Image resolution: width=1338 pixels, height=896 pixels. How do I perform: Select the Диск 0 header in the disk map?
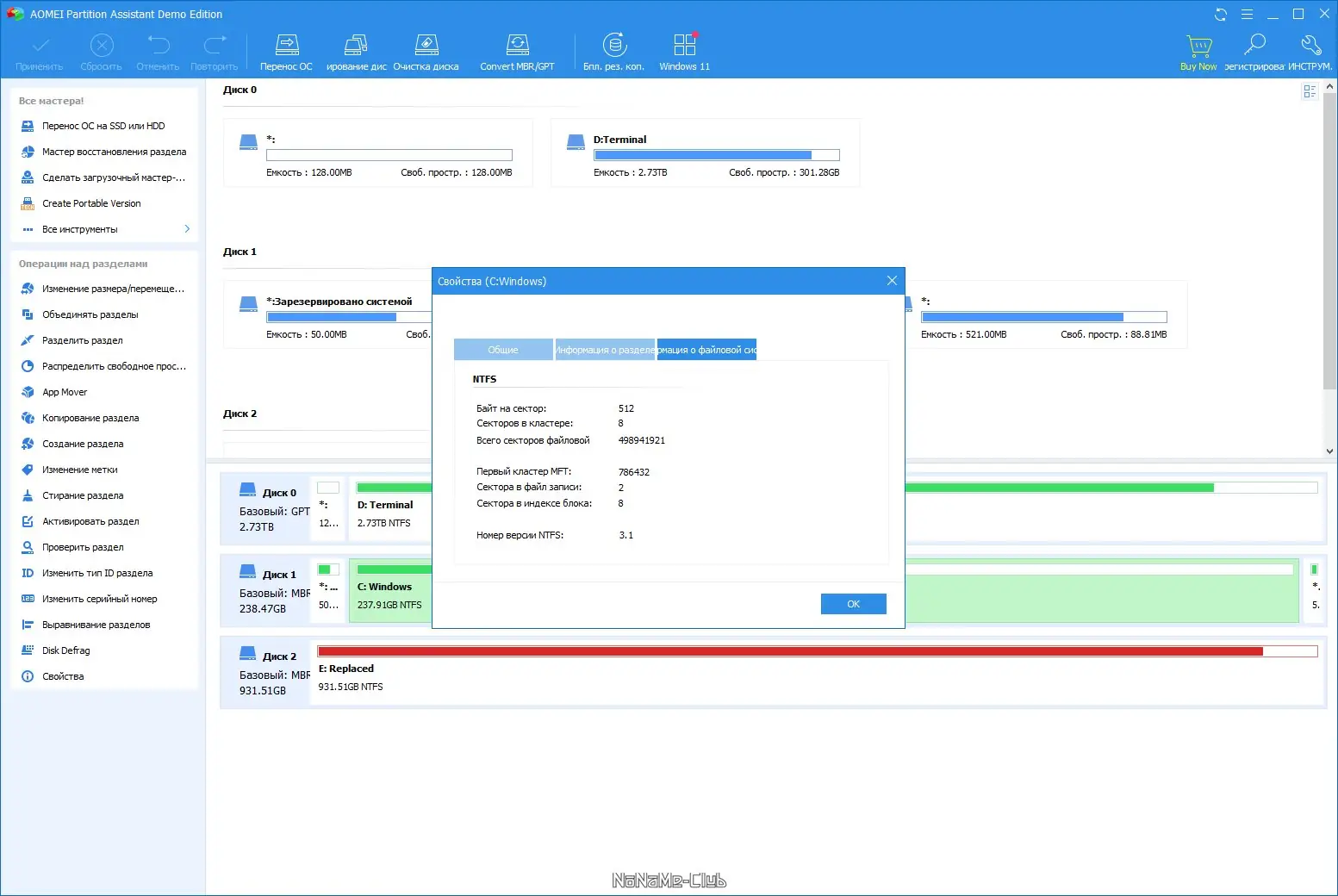pos(265,509)
